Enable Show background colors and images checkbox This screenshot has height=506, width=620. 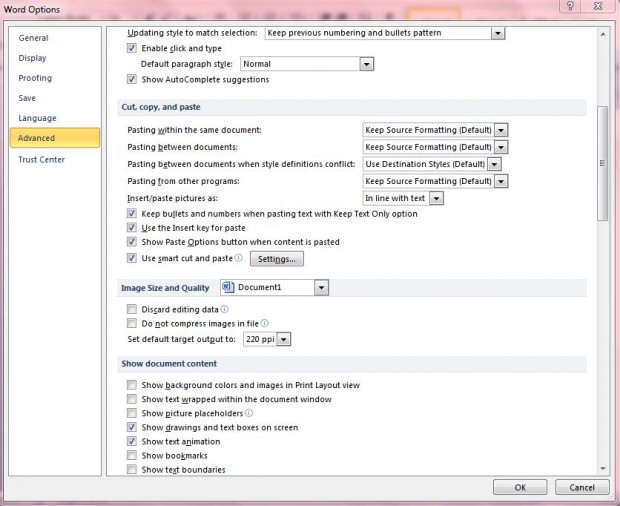132,385
